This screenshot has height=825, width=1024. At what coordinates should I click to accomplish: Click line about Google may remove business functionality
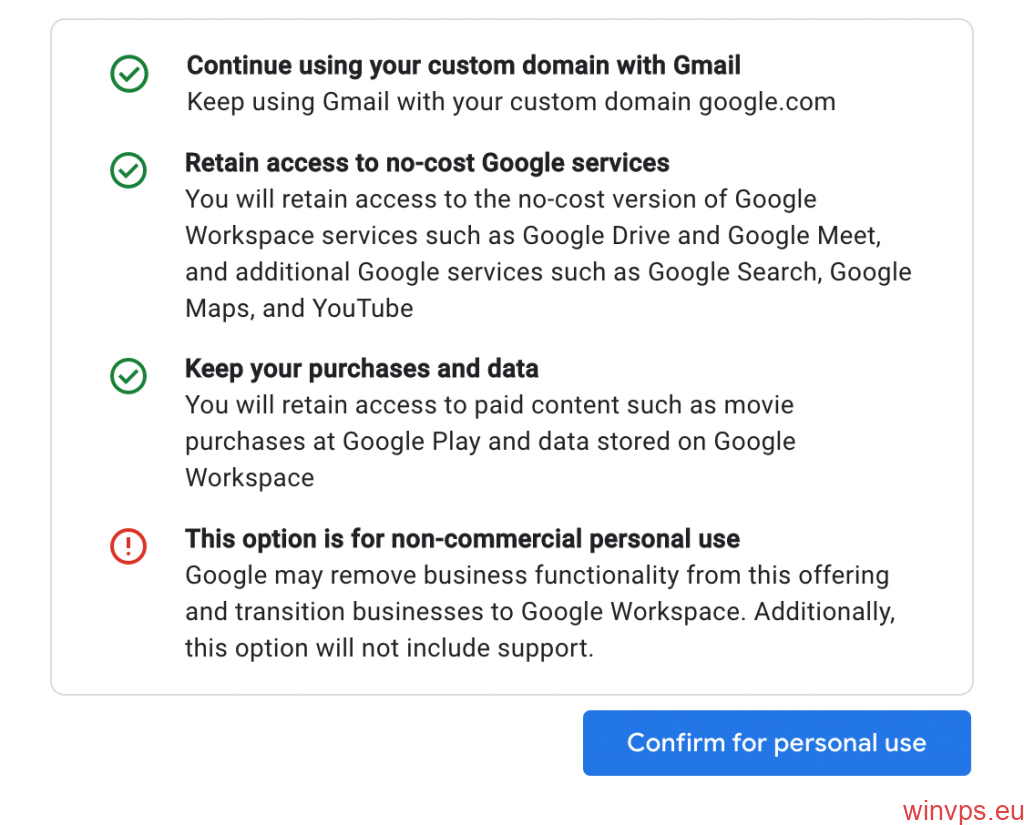click(537, 575)
